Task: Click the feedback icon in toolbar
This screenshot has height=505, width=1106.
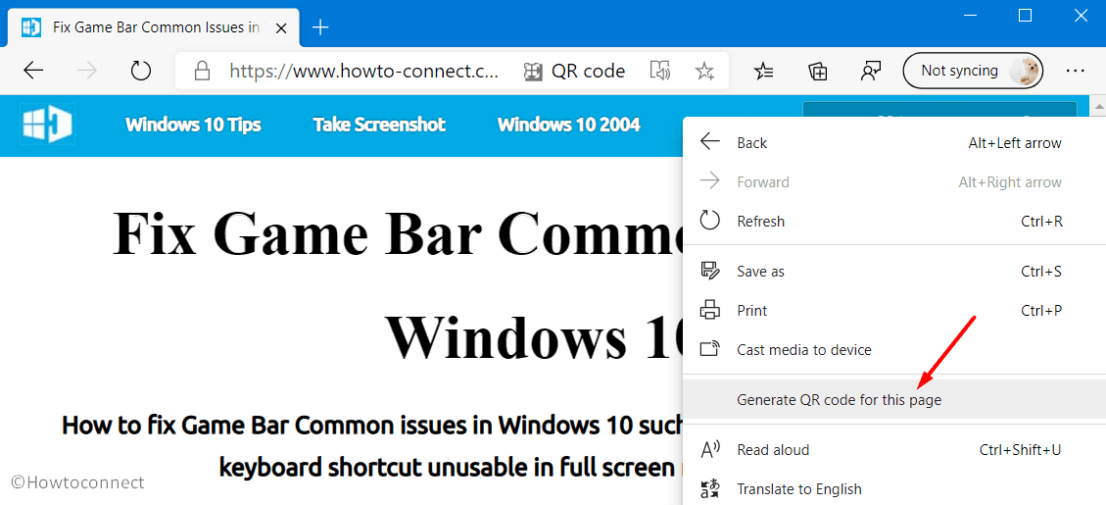Action: 871,71
